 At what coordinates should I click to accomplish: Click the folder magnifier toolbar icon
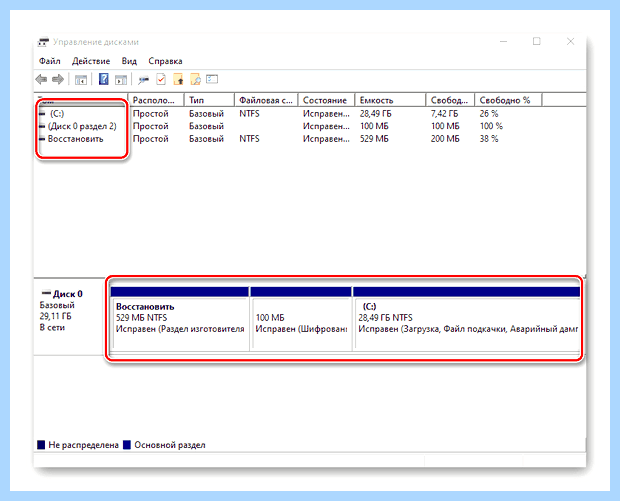coord(195,79)
